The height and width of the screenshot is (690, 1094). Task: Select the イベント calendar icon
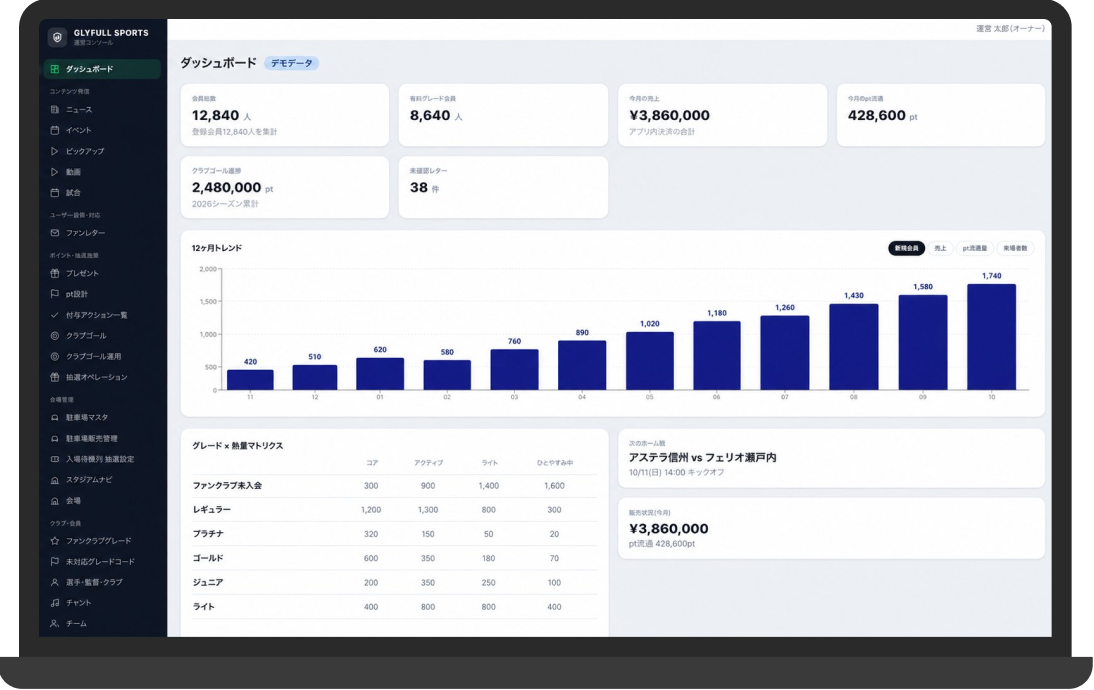[54, 130]
